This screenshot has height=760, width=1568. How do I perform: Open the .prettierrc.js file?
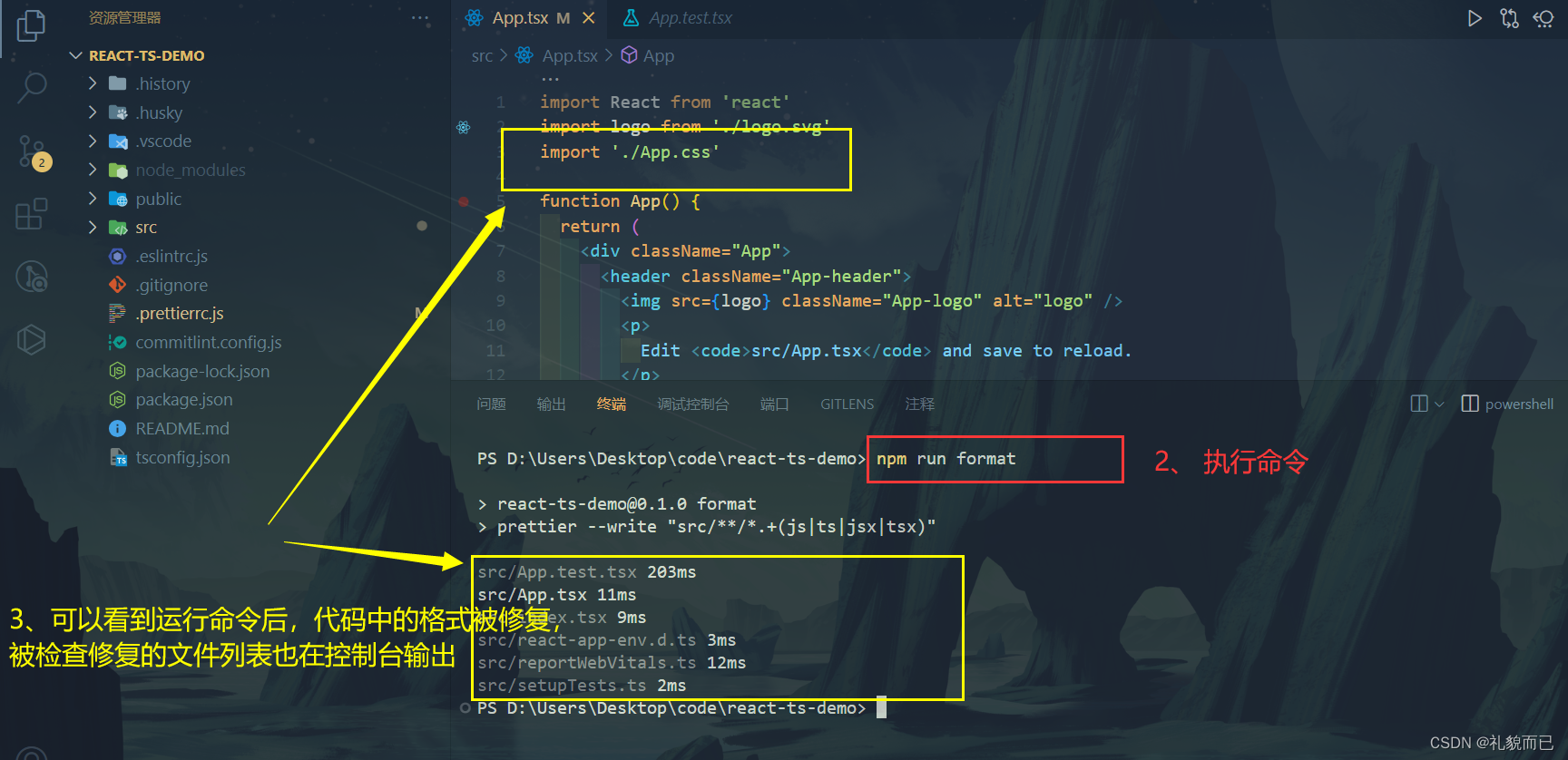click(x=180, y=313)
